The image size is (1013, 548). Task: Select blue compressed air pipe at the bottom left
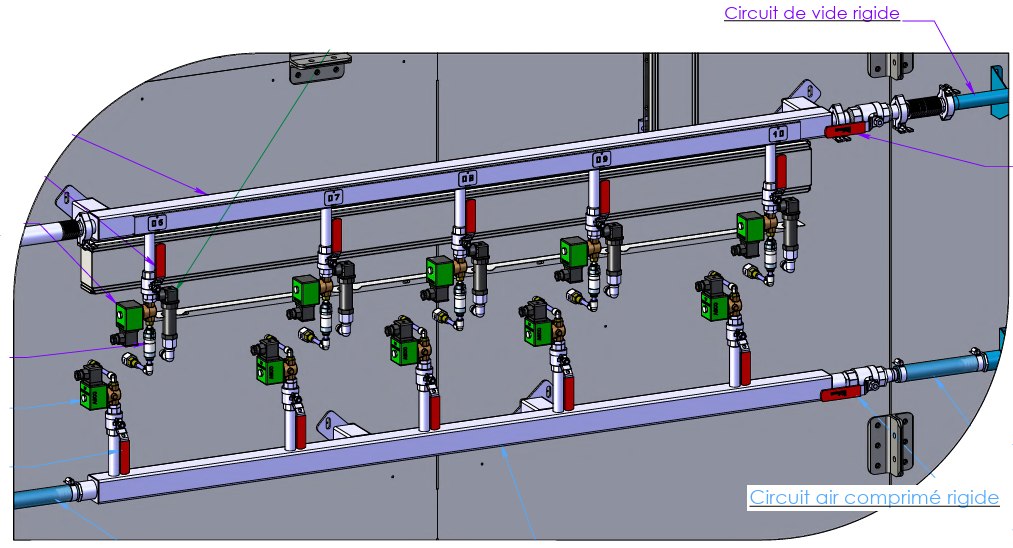(39, 496)
